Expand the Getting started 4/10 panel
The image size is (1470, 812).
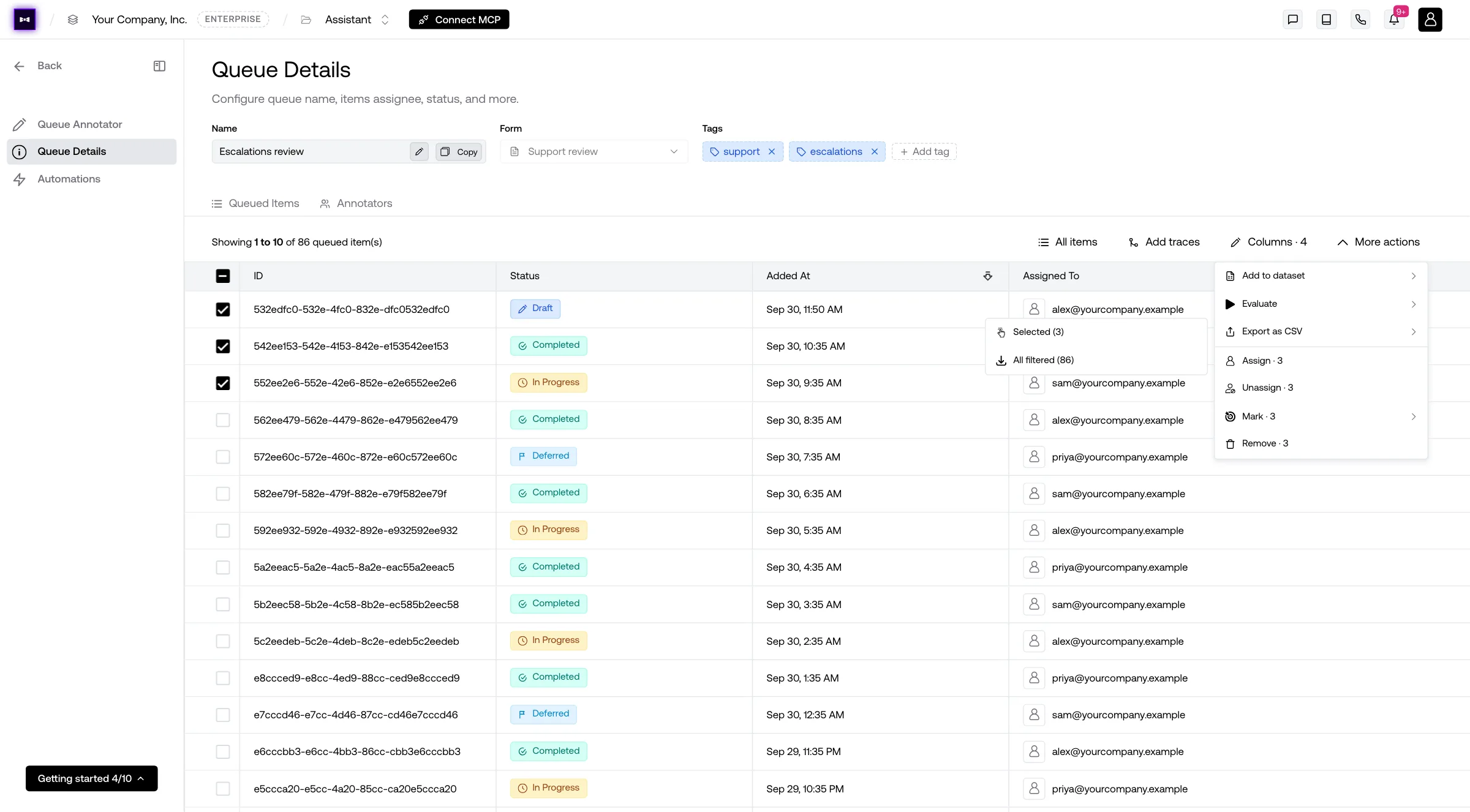[91, 778]
